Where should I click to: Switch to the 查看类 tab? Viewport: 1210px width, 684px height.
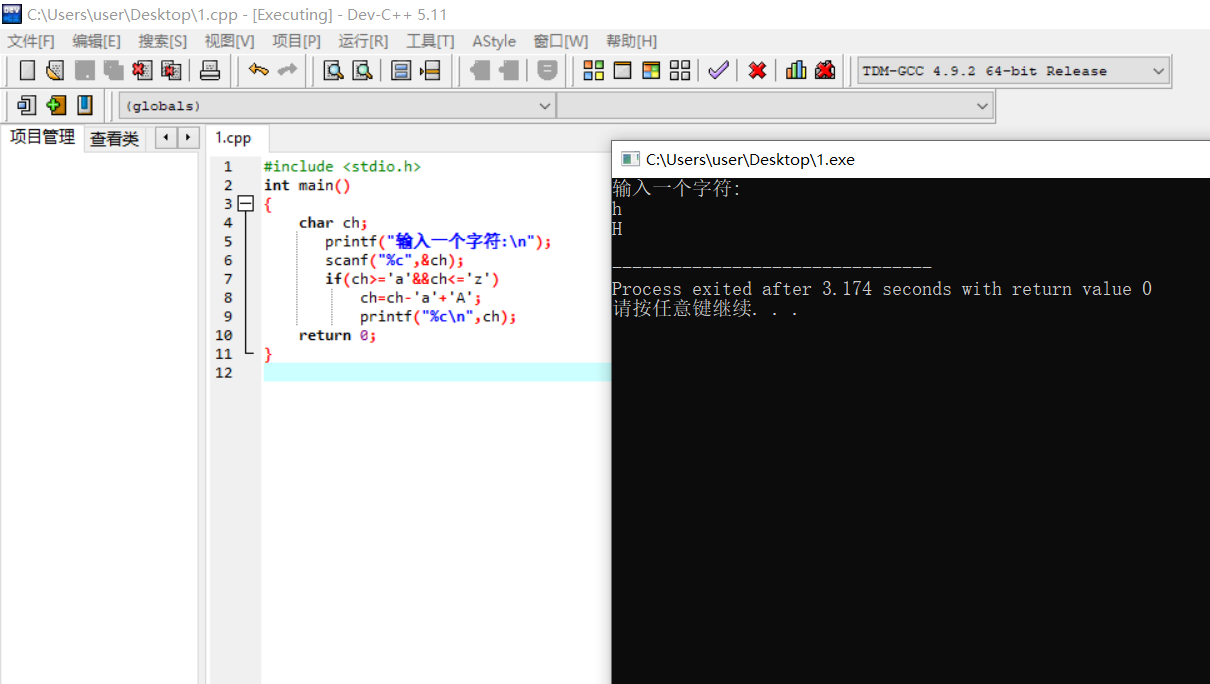(x=114, y=139)
